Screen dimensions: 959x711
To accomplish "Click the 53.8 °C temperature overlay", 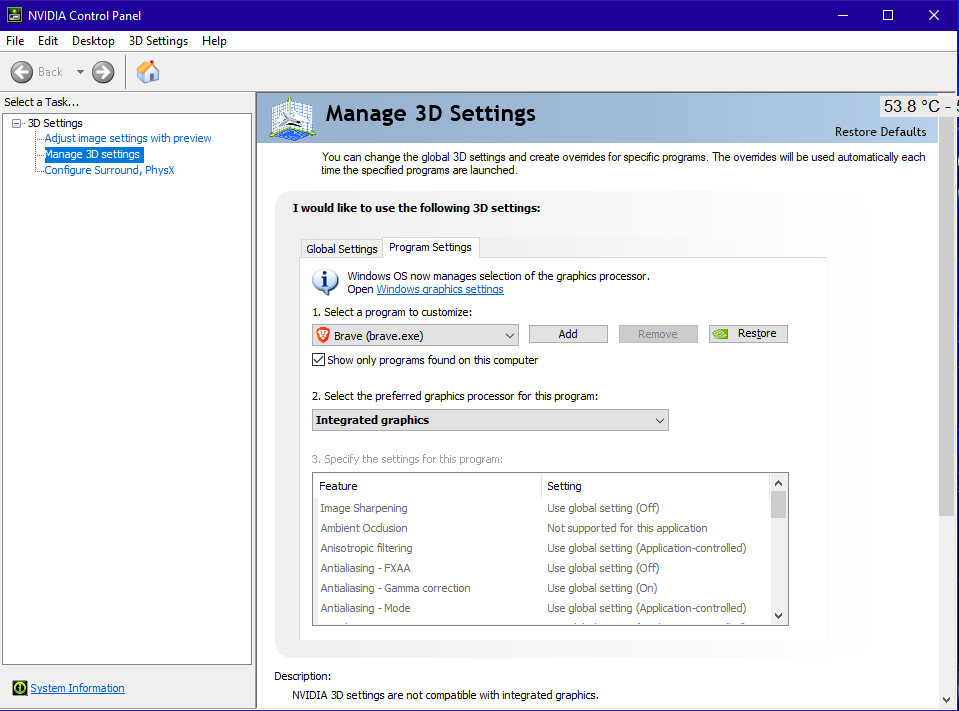I will (918, 106).
